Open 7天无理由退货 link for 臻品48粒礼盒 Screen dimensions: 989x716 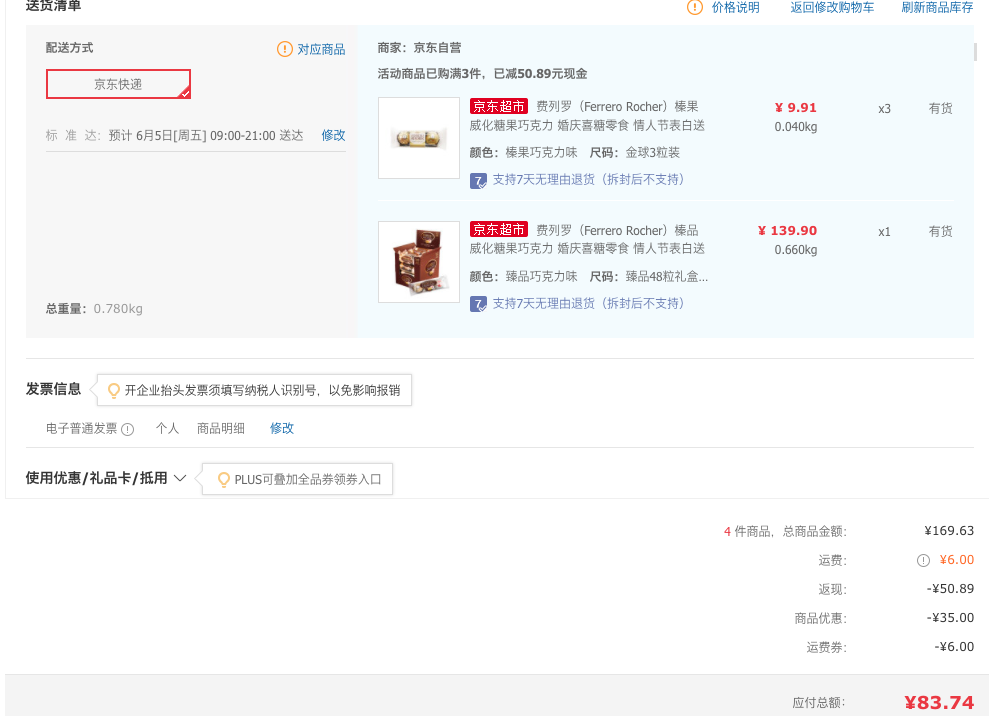coord(588,303)
